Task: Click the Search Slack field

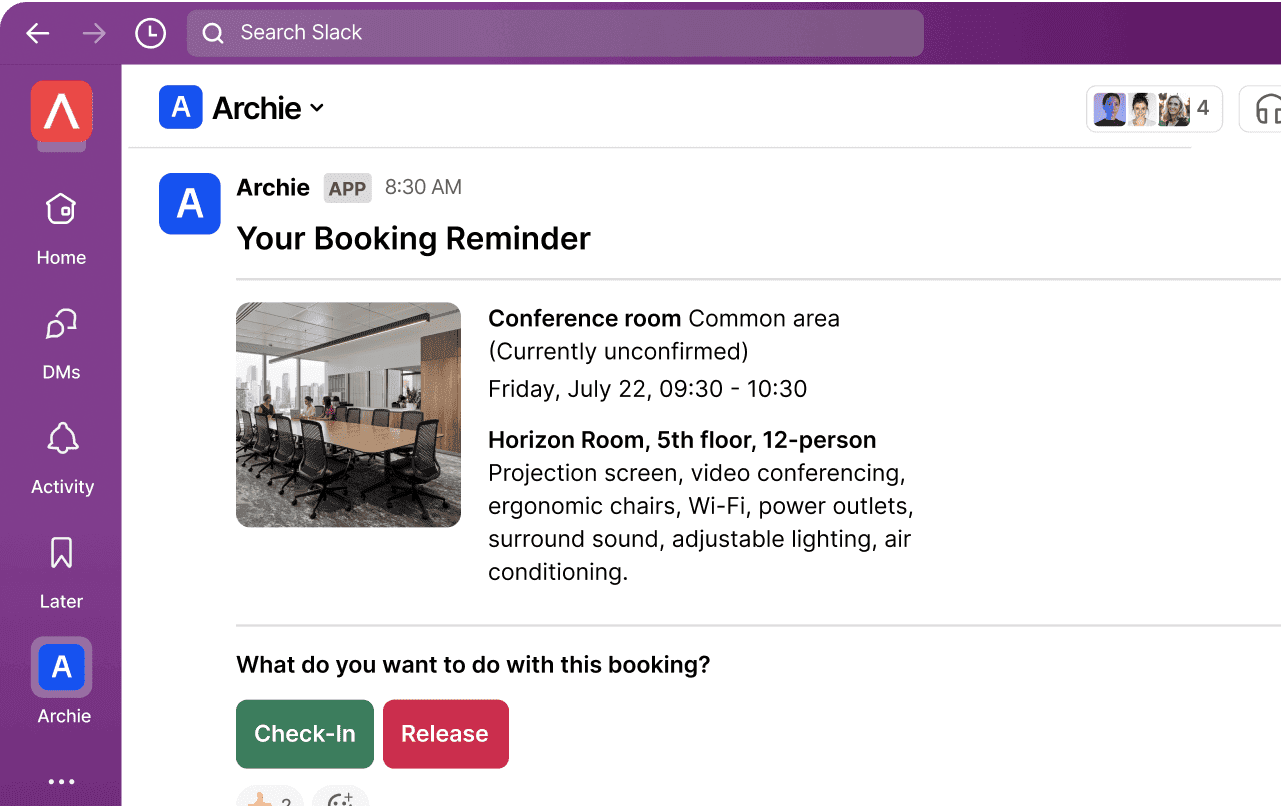Action: [x=555, y=33]
